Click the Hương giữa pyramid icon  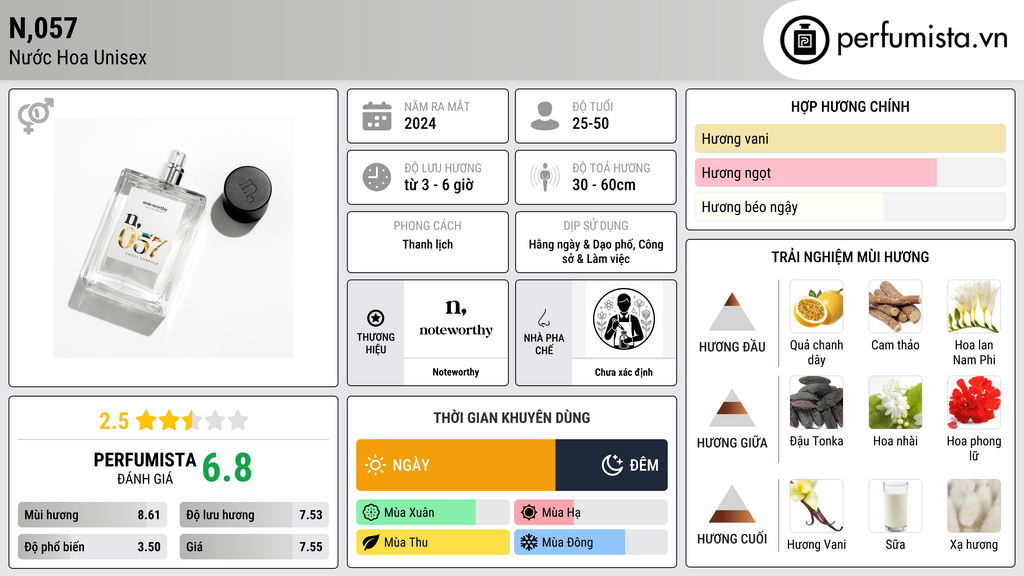(x=732, y=408)
